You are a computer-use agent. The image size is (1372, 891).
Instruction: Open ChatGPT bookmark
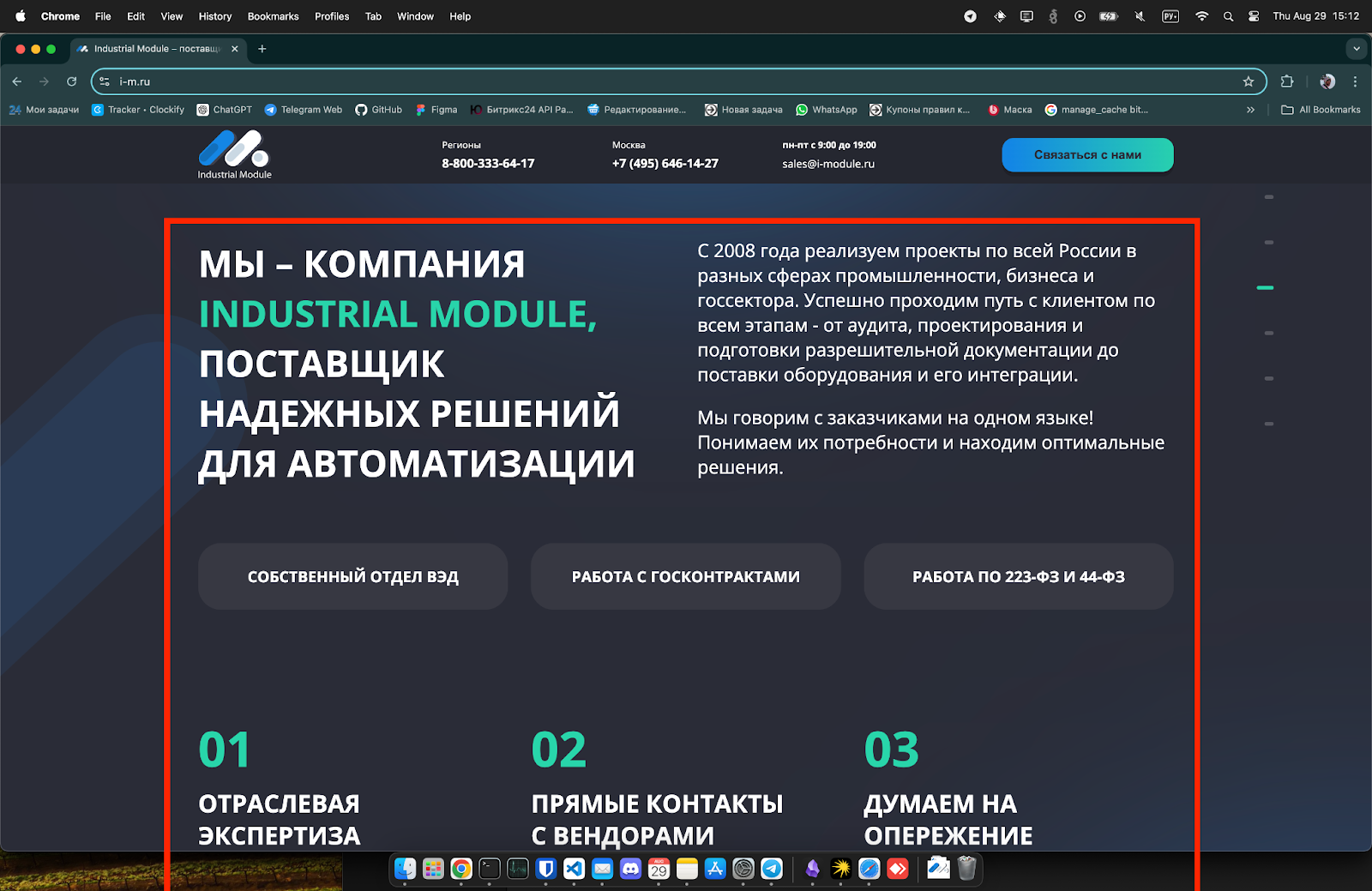pyautogui.click(x=225, y=110)
